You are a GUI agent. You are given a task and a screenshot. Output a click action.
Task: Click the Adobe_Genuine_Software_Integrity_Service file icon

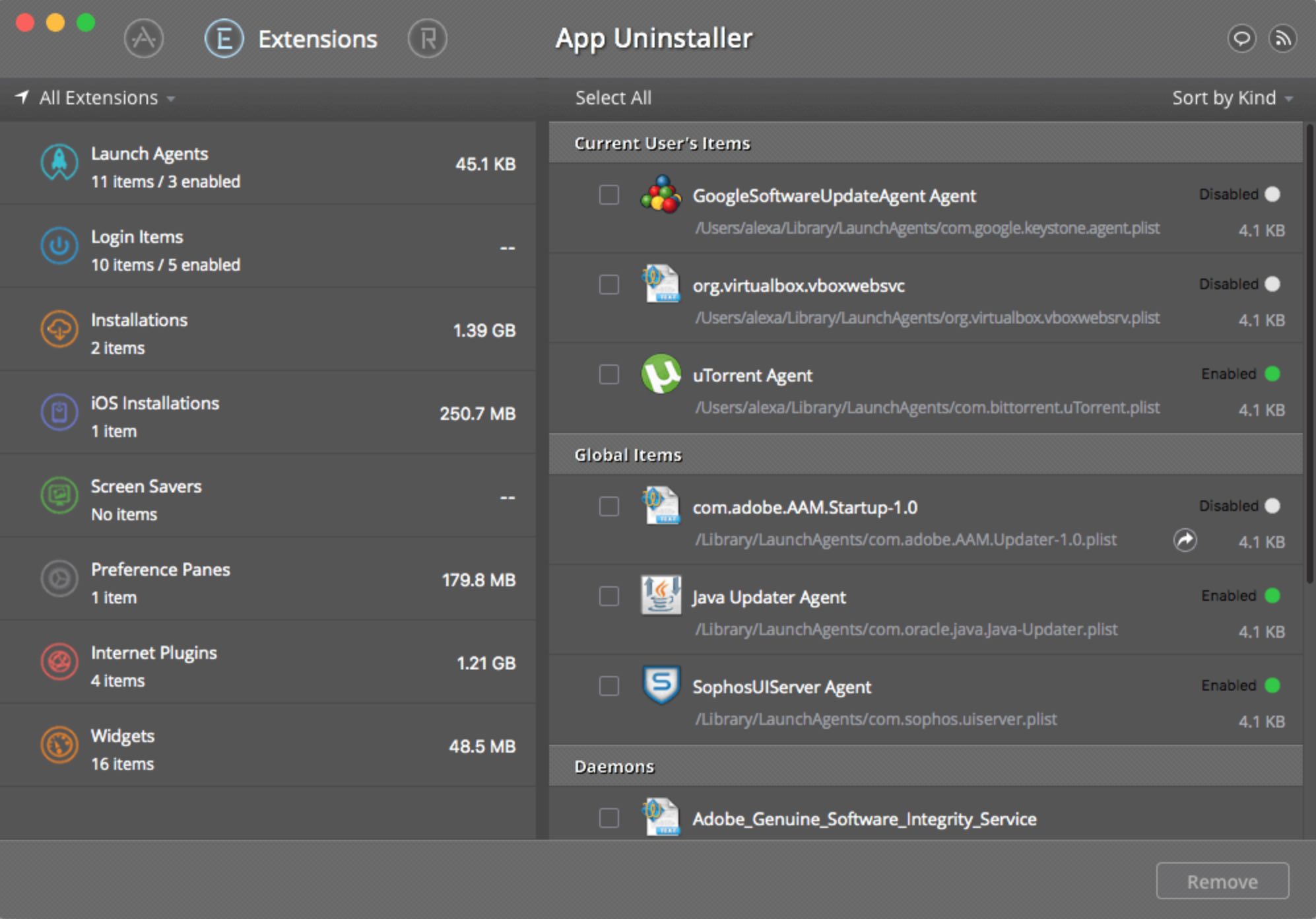tap(661, 817)
